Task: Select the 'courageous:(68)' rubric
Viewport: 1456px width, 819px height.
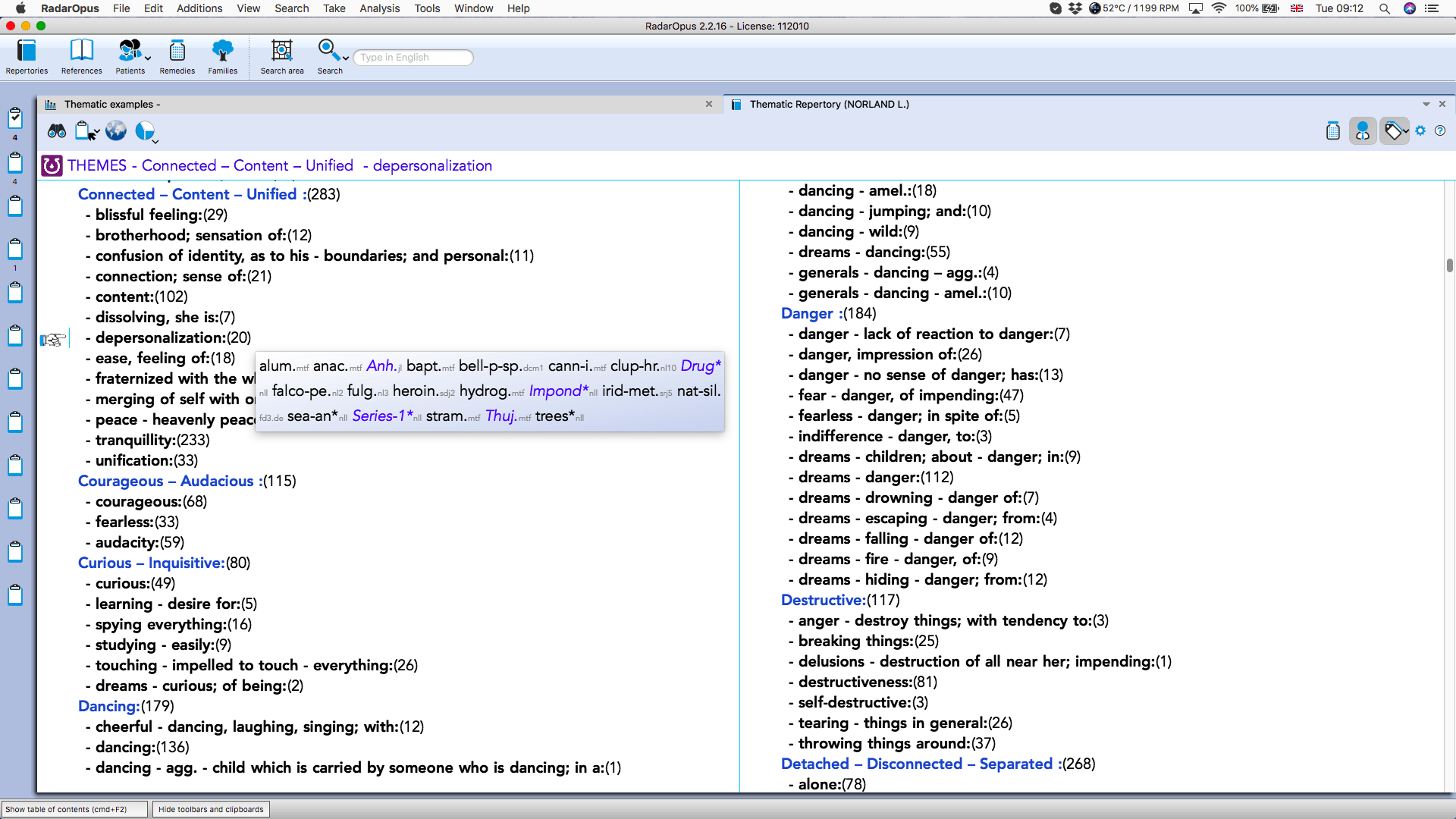Action: 151,501
